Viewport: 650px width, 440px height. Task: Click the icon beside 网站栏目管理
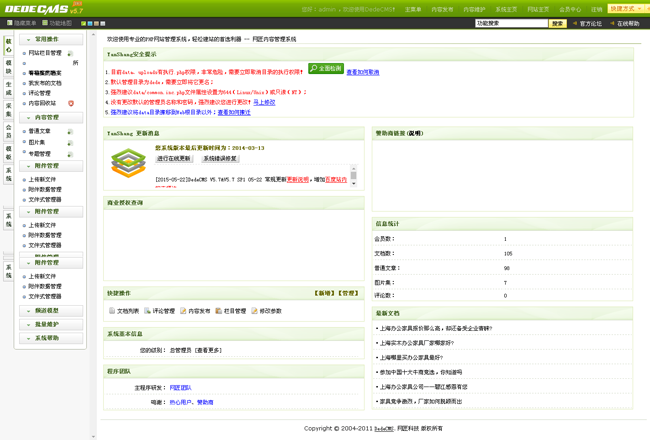coord(70,53)
